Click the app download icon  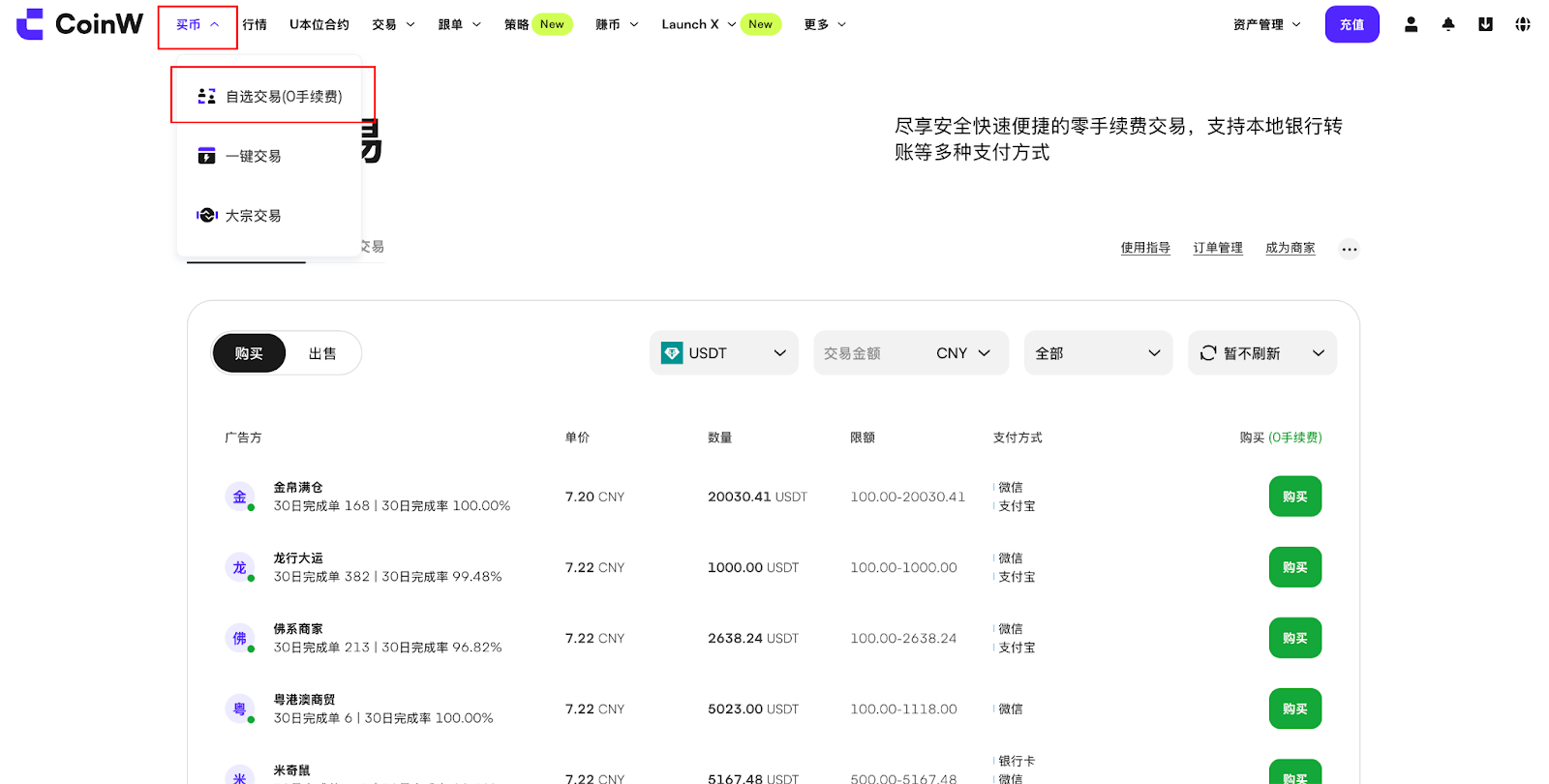coord(1485,24)
